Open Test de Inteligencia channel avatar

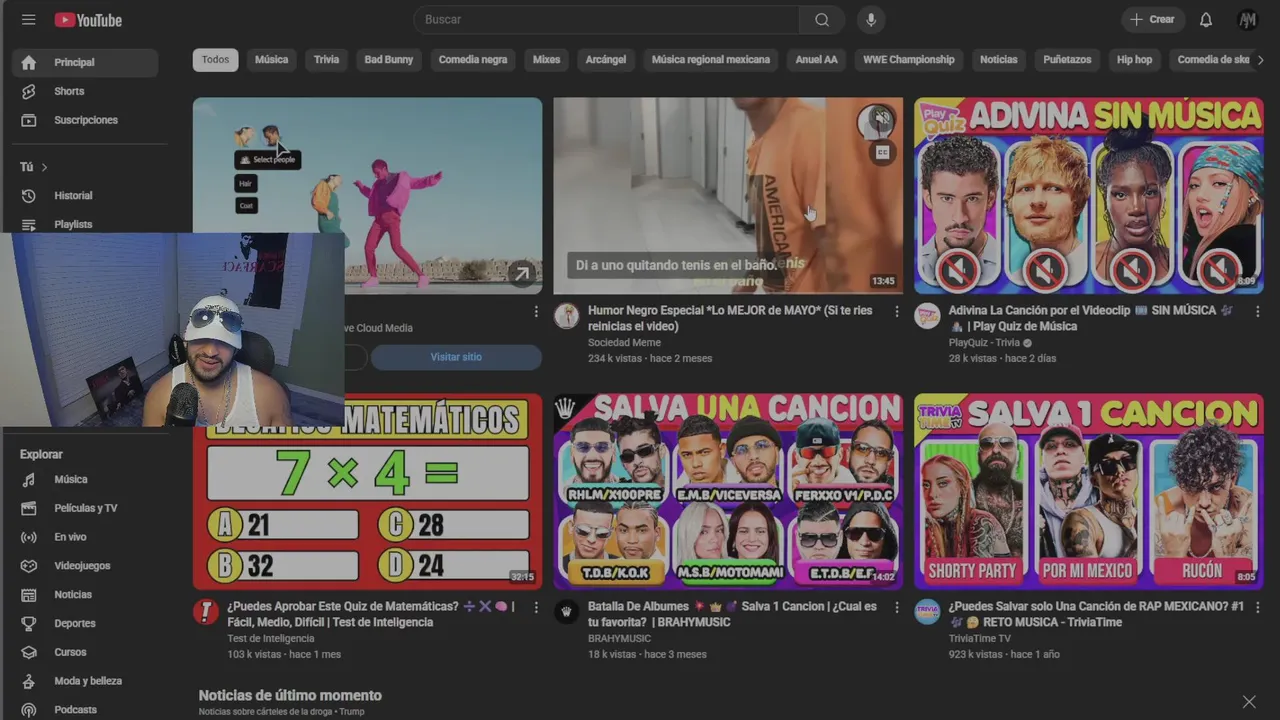(x=205, y=612)
